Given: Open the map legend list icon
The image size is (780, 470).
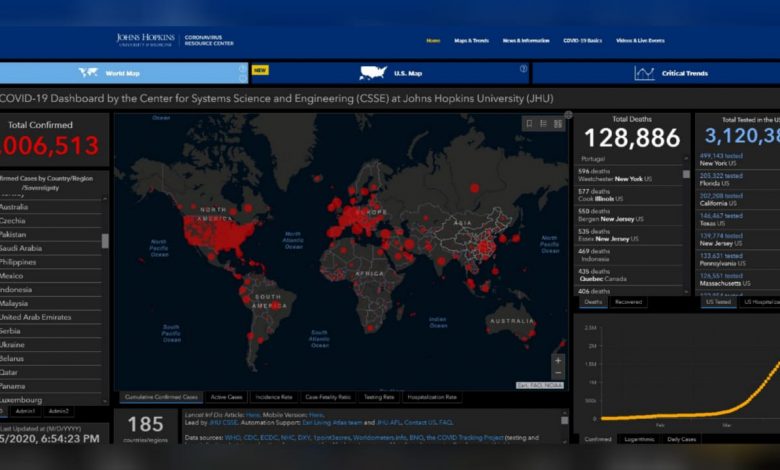Looking at the screenshot, I should [544, 123].
